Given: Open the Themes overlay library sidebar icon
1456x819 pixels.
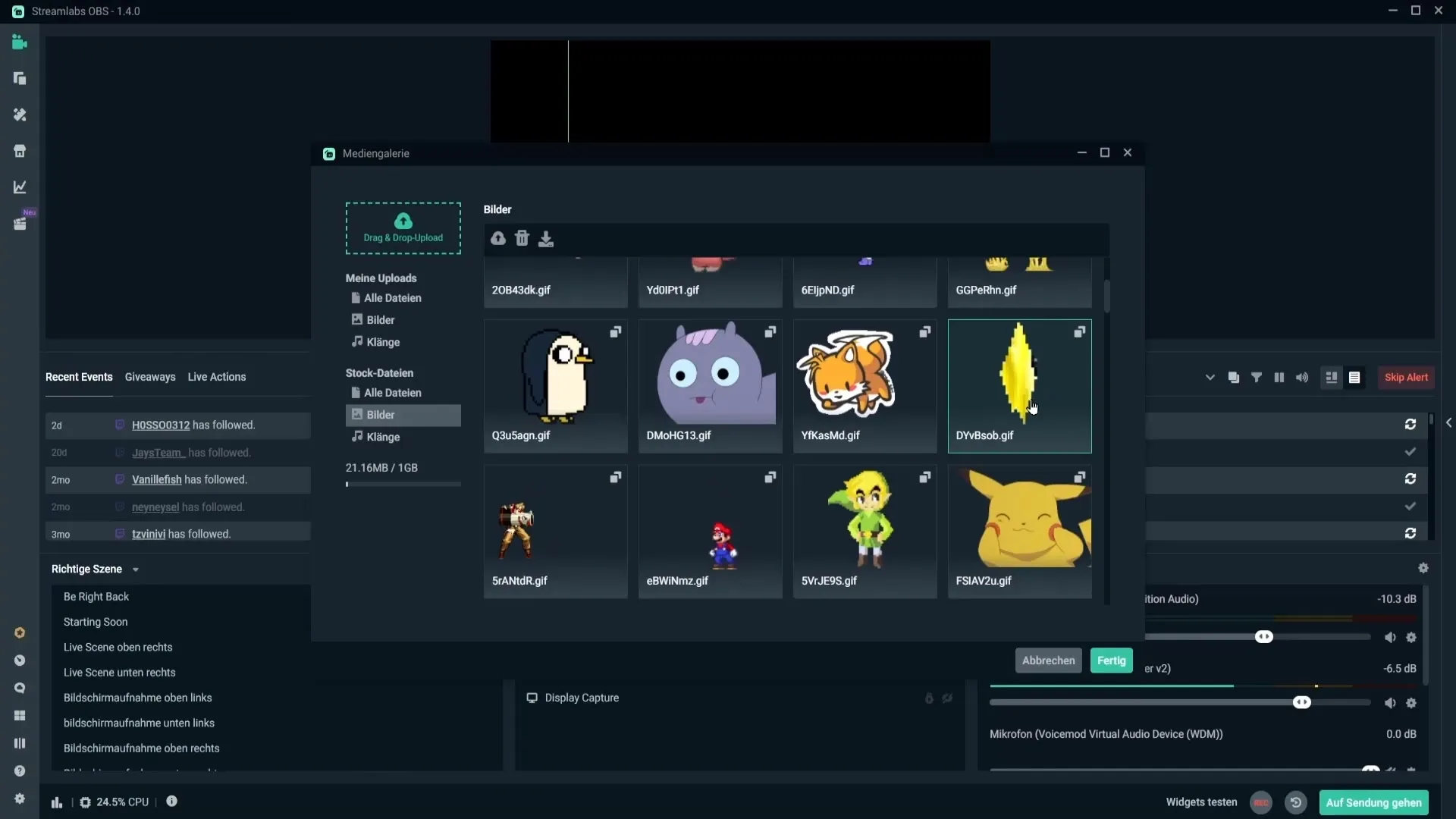Looking at the screenshot, I should point(20,115).
